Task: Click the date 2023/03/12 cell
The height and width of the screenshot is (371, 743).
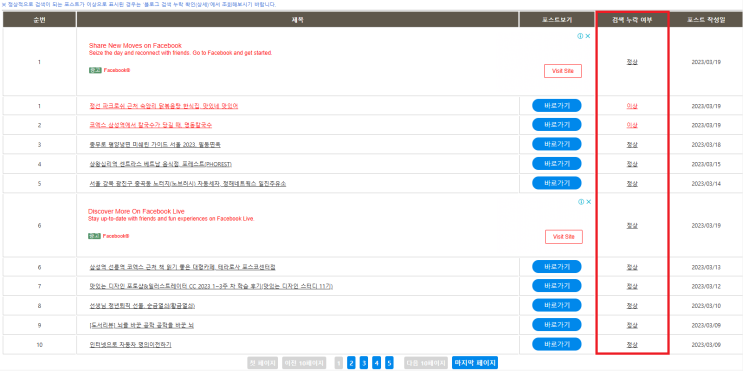Action: [706, 287]
